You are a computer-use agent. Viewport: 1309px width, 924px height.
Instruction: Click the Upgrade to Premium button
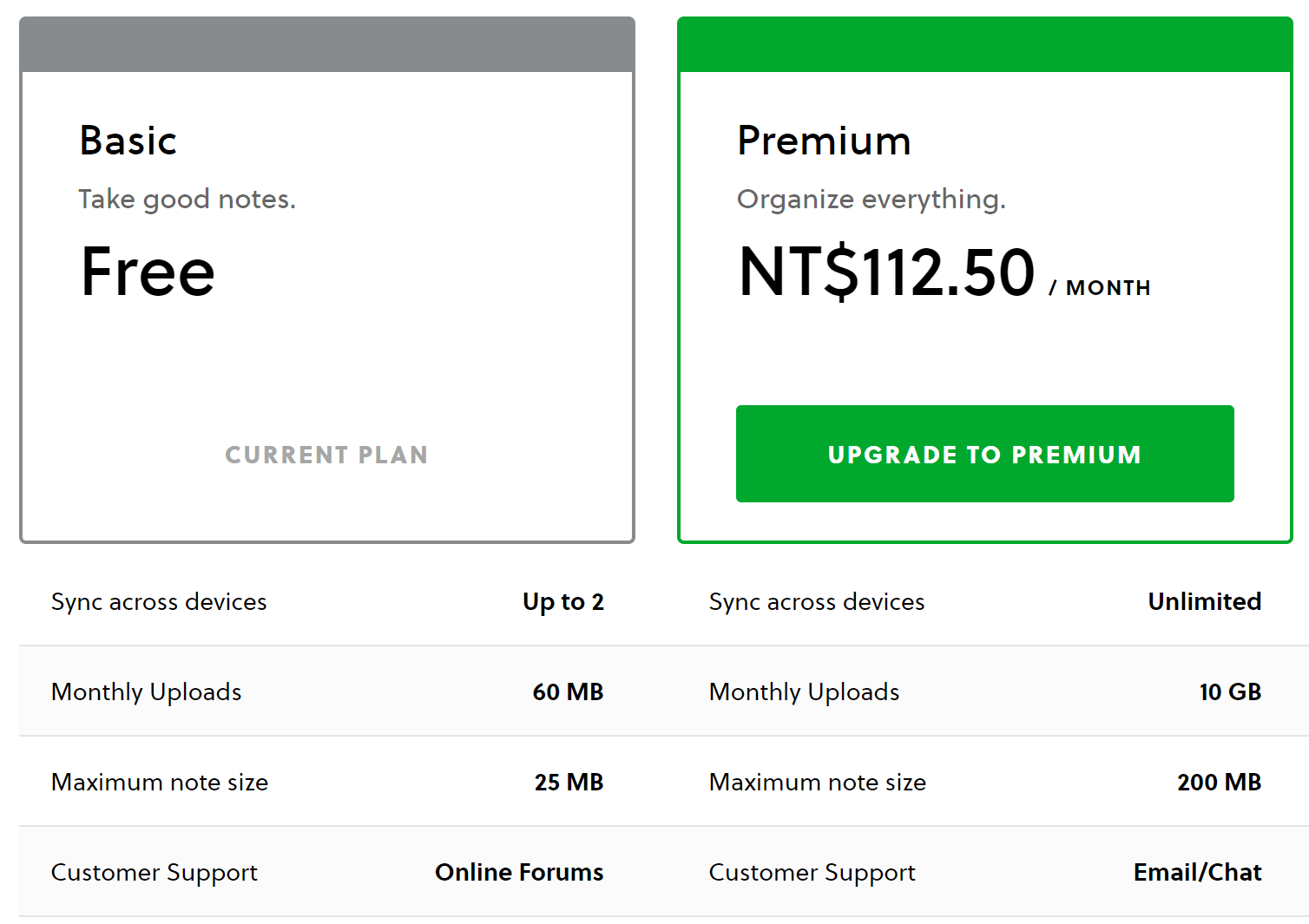(984, 454)
